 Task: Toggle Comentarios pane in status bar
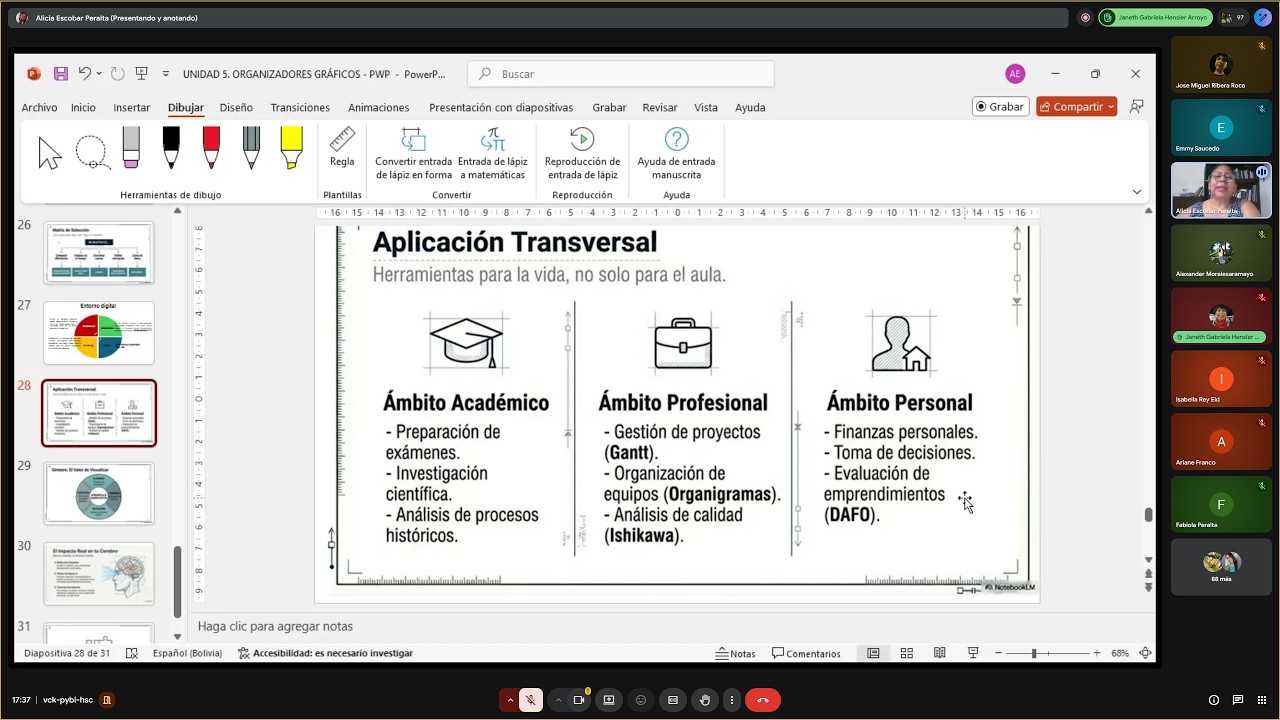[x=807, y=653]
